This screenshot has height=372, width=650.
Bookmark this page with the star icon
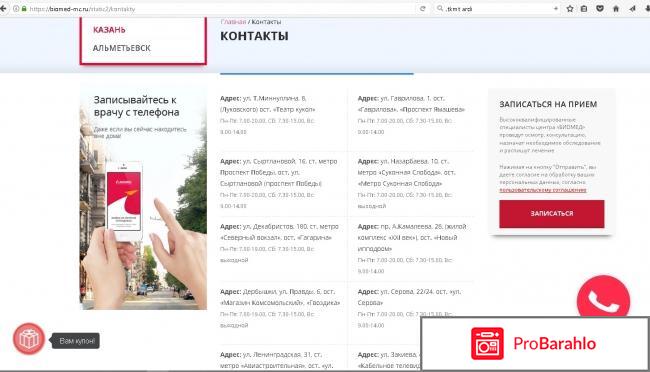(x=570, y=9)
